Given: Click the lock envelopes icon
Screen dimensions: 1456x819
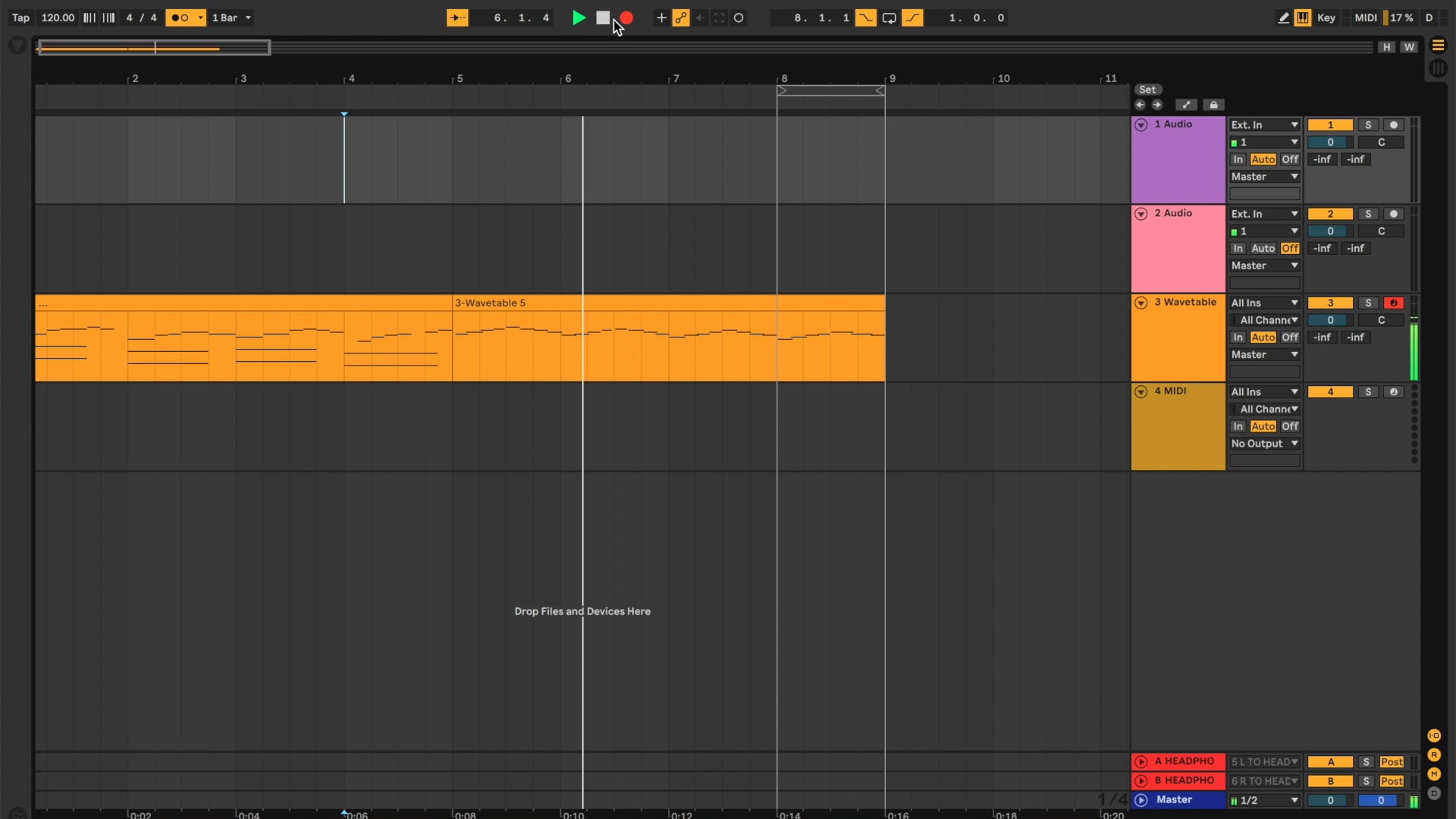Looking at the screenshot, I should click(1213, 105).
